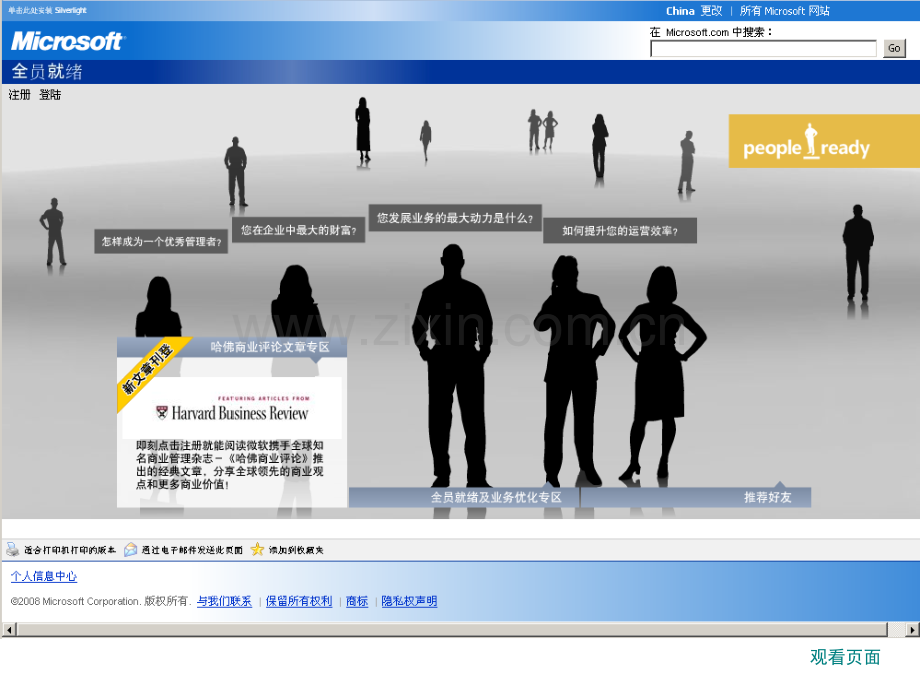
Task: Open 与我们联系 footer link
Action: (x=224, y=601)
